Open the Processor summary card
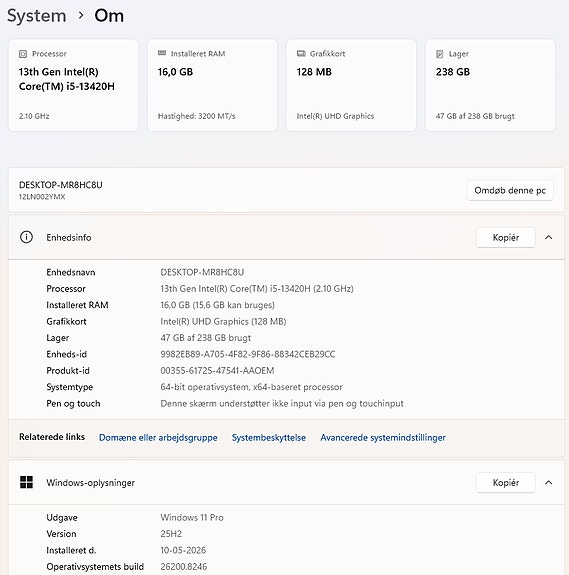 click(73, 85)
